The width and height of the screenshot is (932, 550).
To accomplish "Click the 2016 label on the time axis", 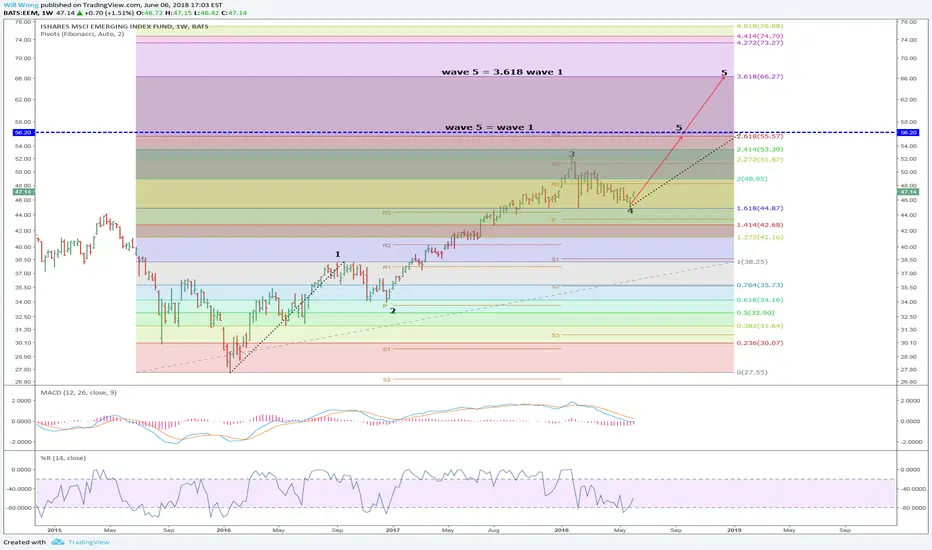I will pyautogui.click(x=223, y=530).
